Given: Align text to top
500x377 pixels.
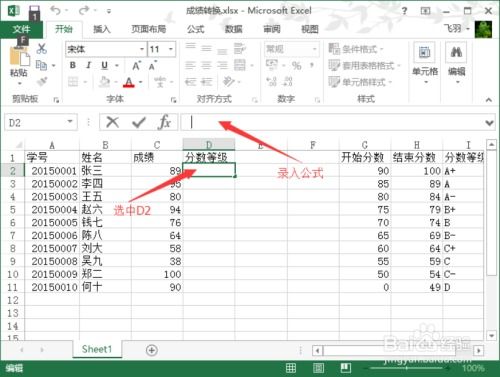Looking at the screenshot, I should [x=190, y=48].
